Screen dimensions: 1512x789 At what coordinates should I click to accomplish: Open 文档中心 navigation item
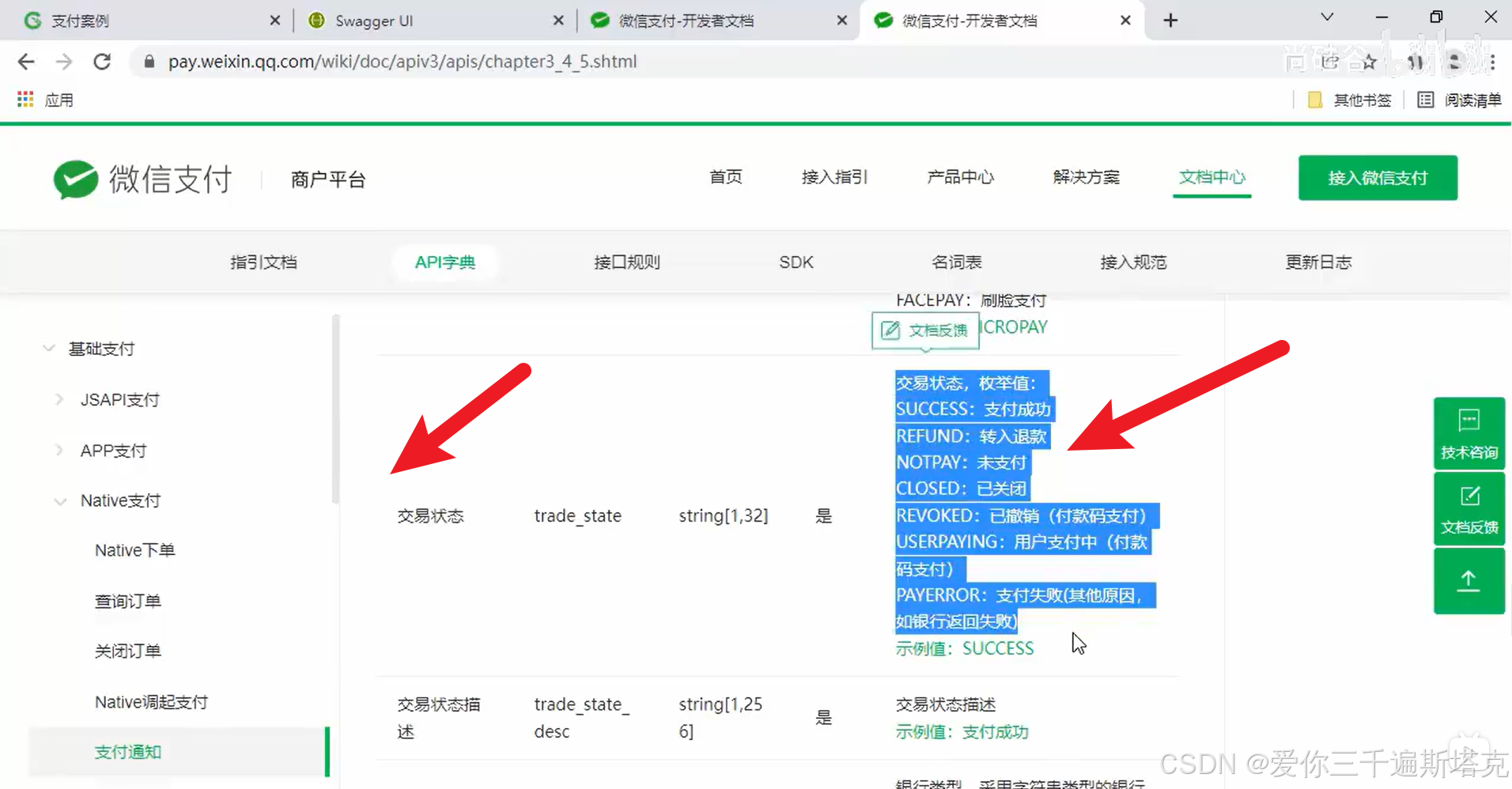click(1211, 177)
